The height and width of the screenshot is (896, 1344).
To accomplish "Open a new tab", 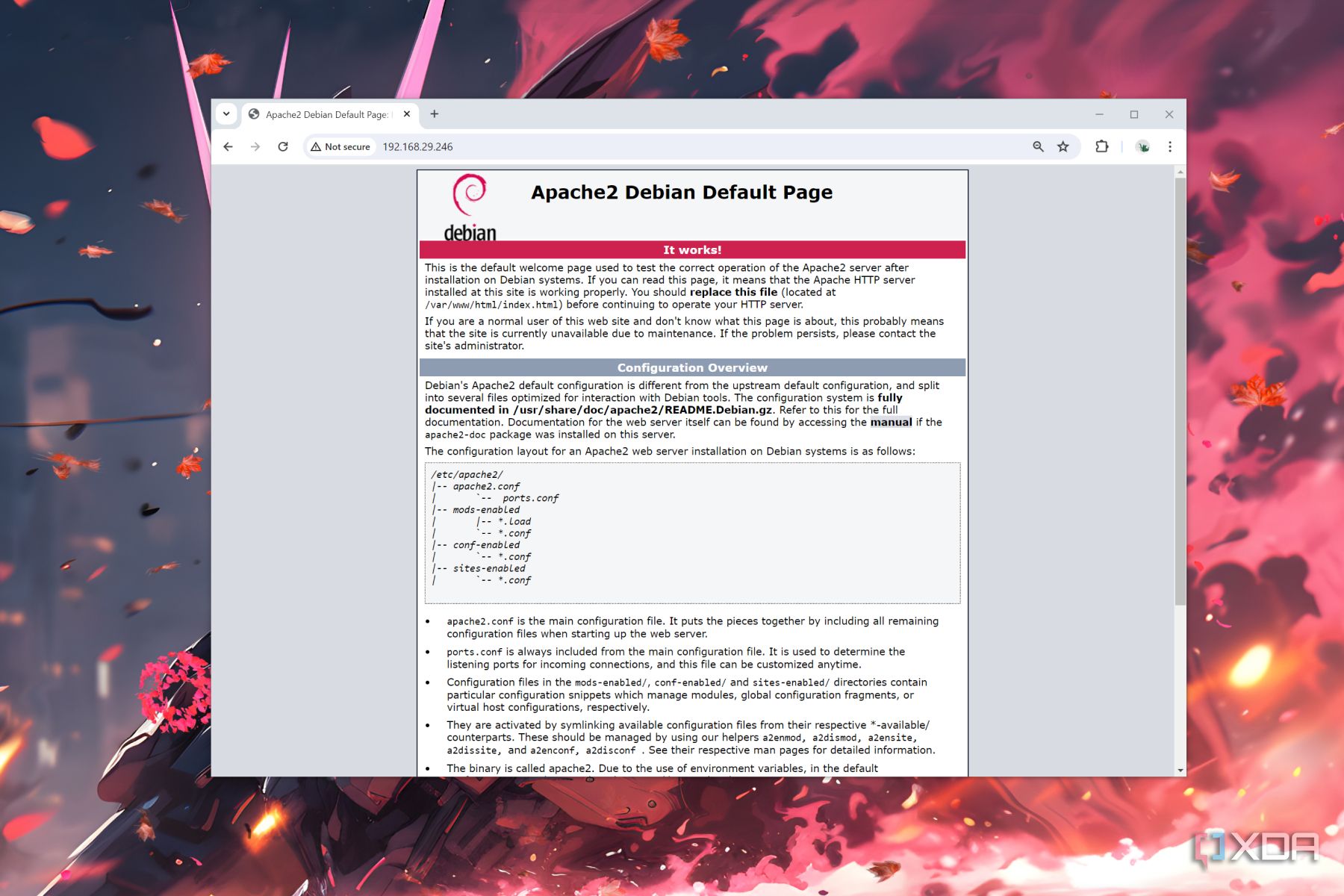I will point(435,114).
